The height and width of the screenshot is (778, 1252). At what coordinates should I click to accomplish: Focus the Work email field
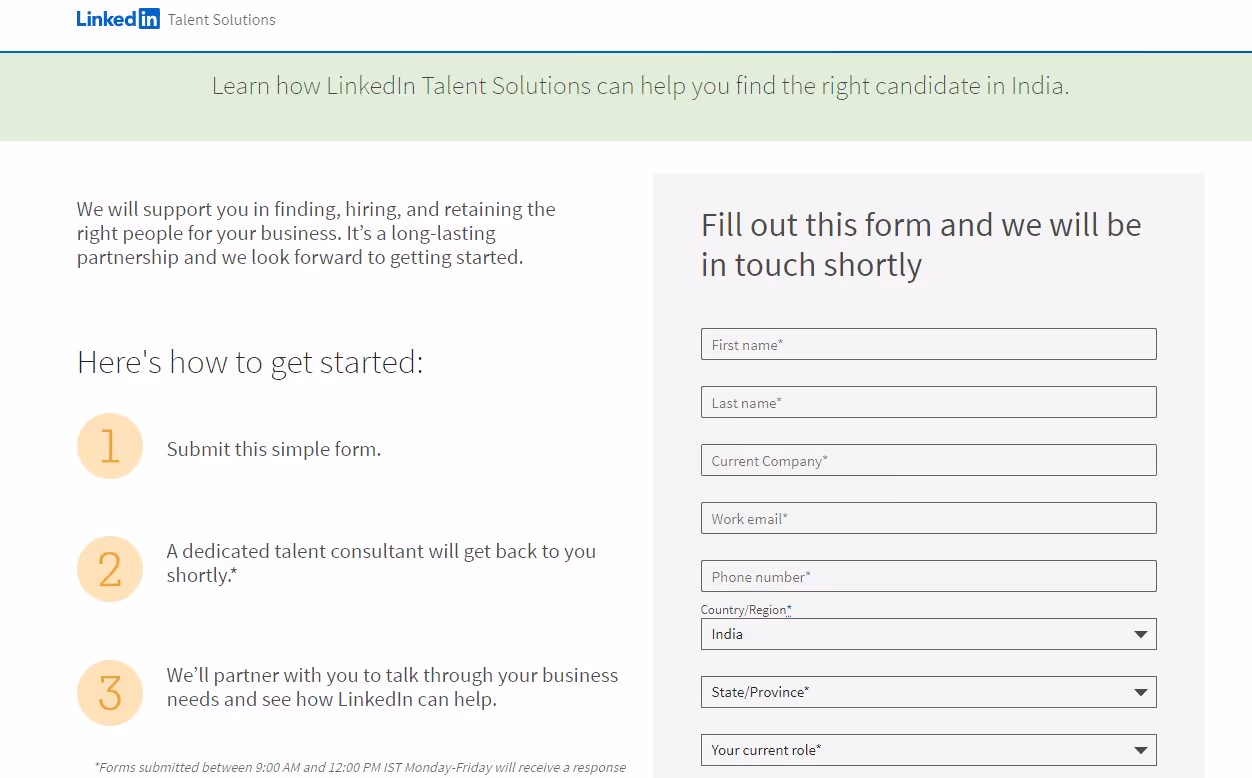point(928,517)
